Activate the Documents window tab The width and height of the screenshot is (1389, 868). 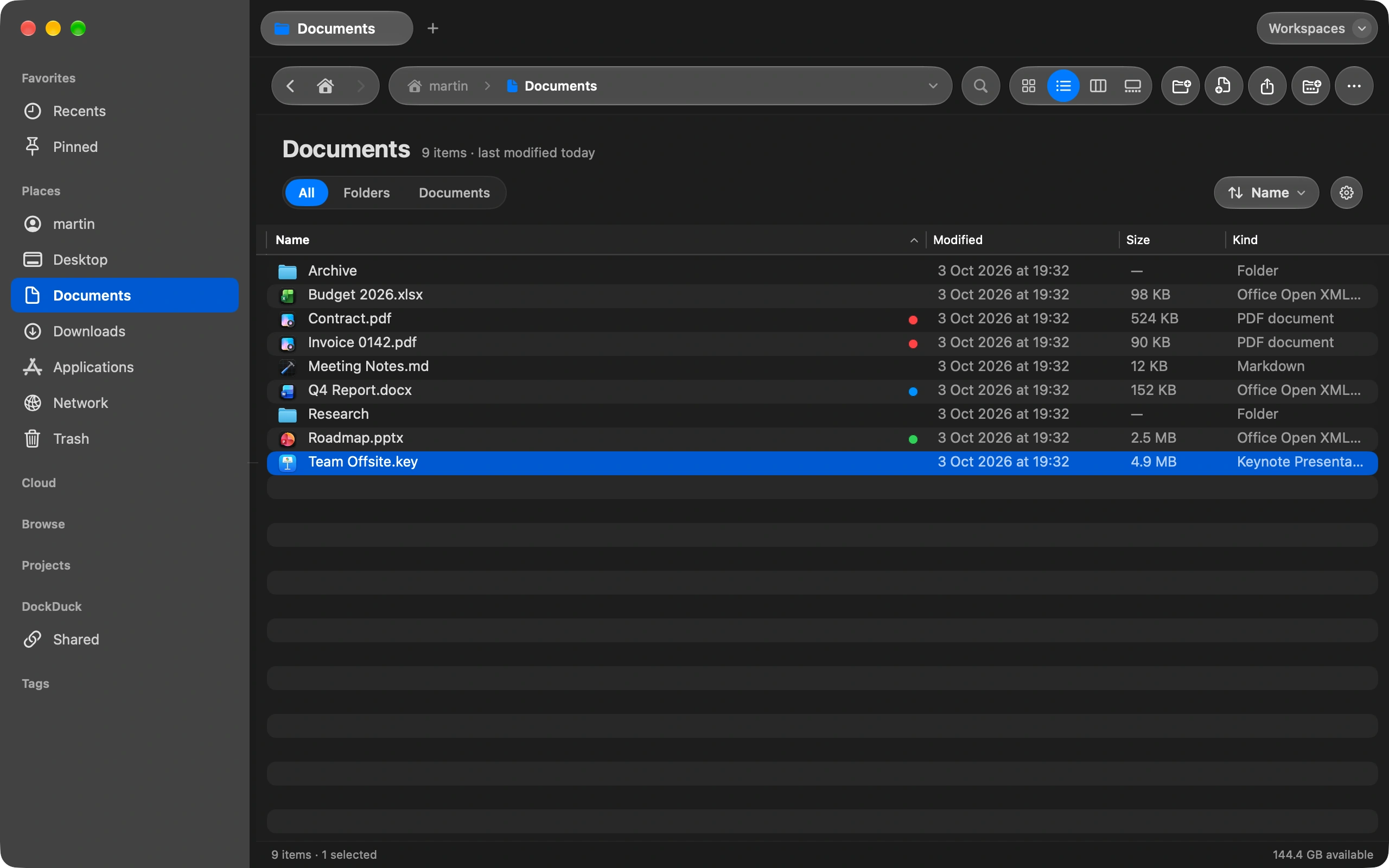336,28
